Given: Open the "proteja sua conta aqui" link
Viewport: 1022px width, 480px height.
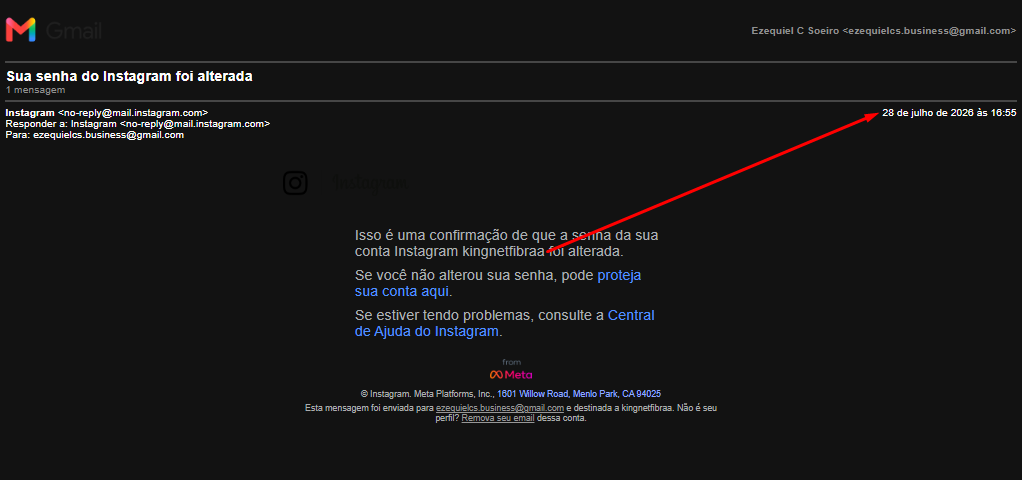Looking at the screenshot, I should point(498,283).
